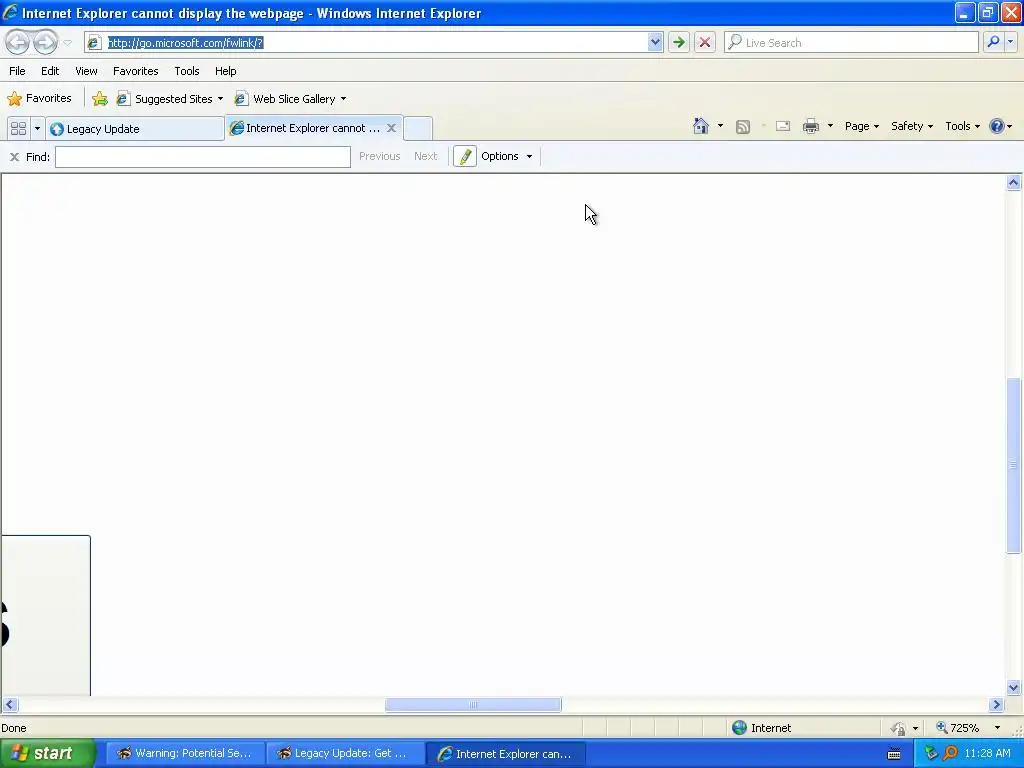Open Suggested Sites link
The height and width of the screenshot is (768, 1024).
coord(170,99)
